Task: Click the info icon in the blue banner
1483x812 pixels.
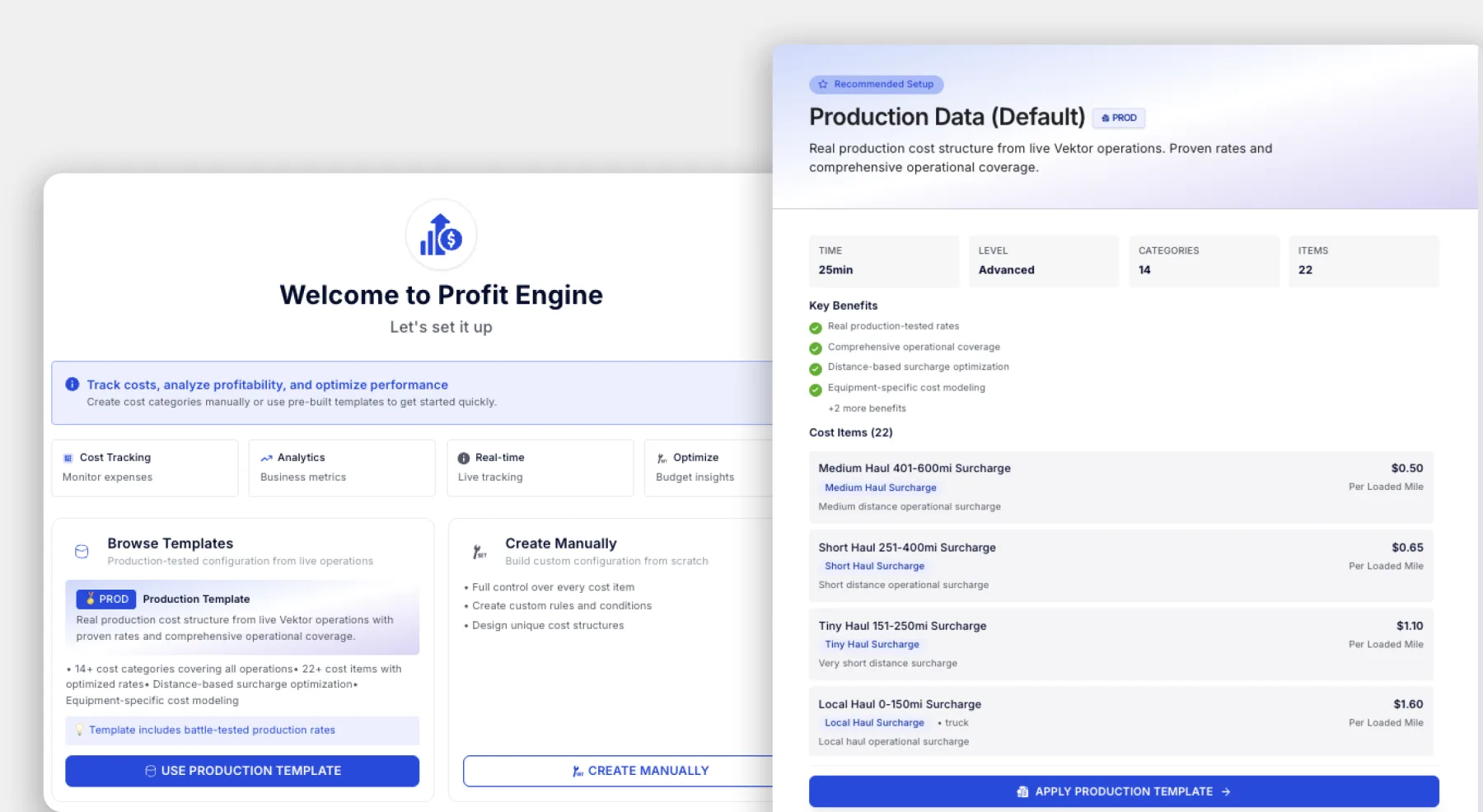Action: pos(72,384)
